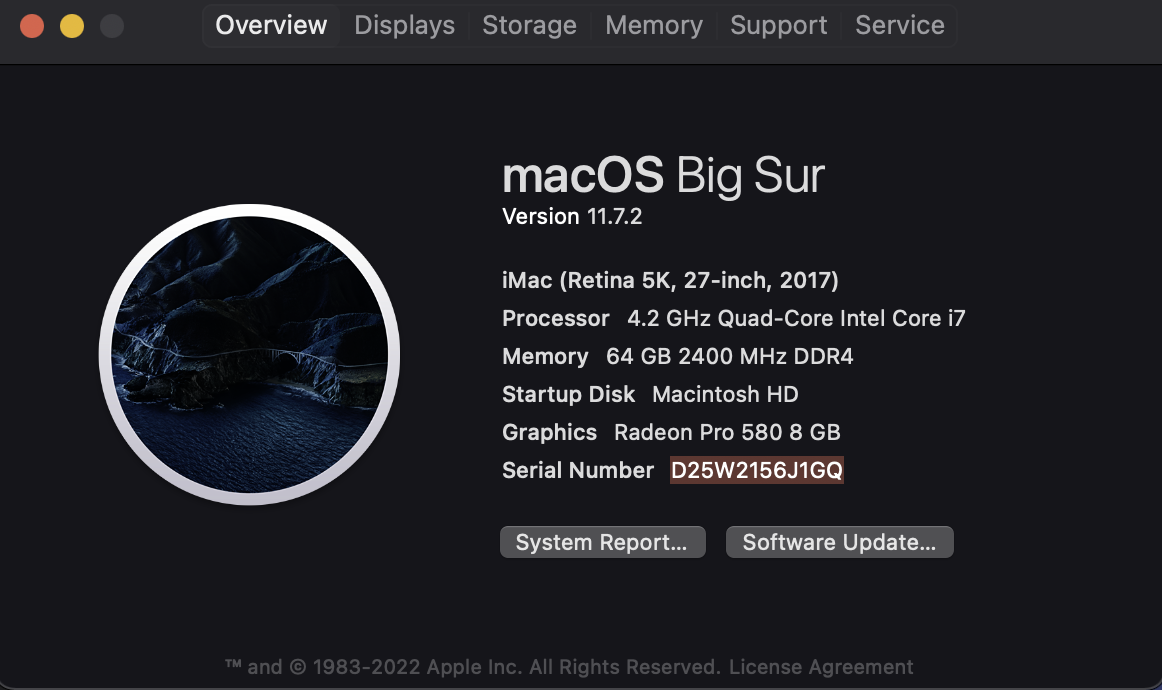This screenshot has width=1162, height=690.
Task: Click the macOS Big Sur wallpaper icon
Action: point(249,354)
